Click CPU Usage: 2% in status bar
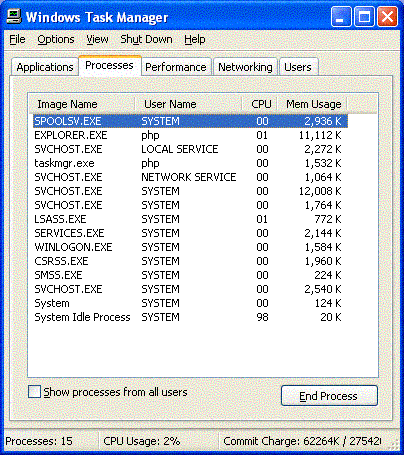This screenshot has height=455, width=404. [x=142, y=441]
